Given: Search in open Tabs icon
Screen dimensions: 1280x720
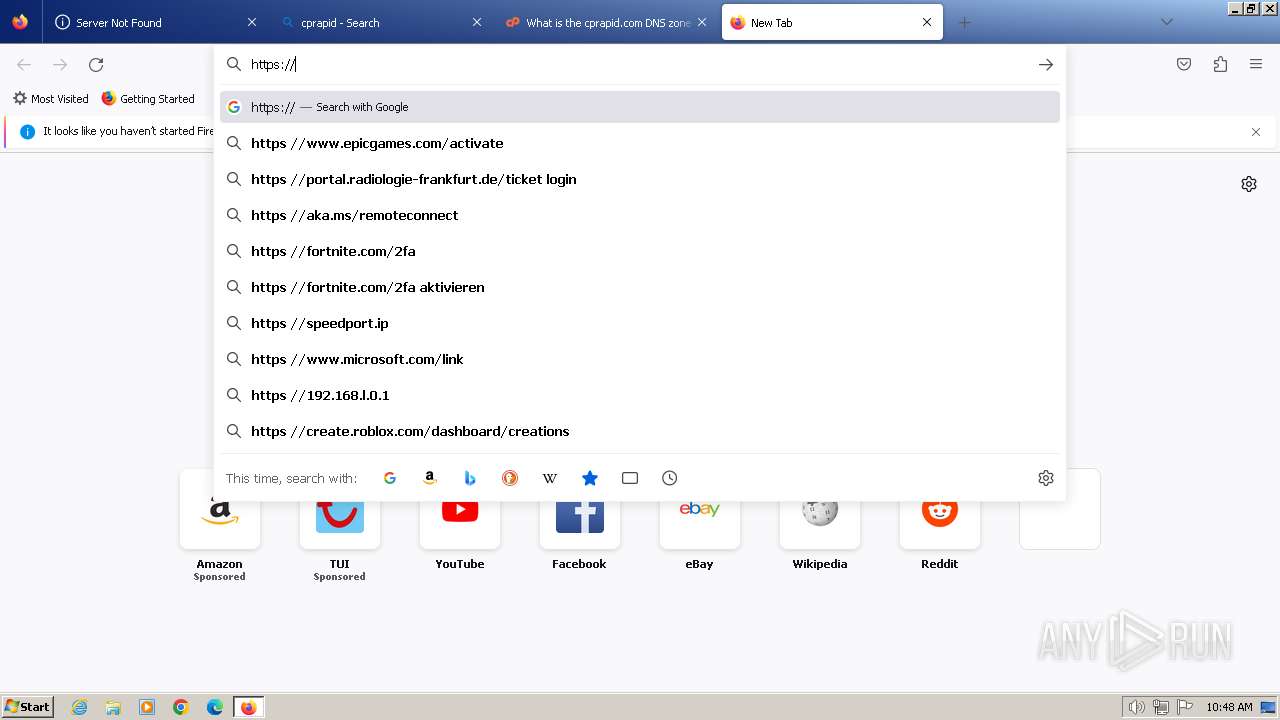Looking at the screenshot, I should pyautogui.click(x=630, y=478).
